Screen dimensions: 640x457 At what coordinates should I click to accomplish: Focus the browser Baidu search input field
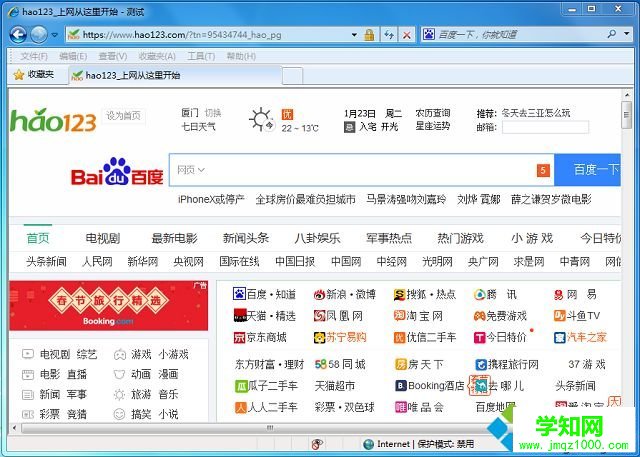pyautogui.click(x=519, y=35)
